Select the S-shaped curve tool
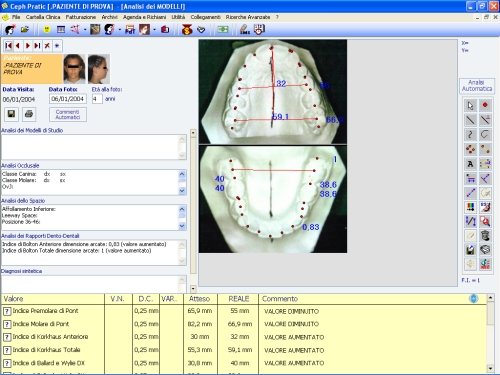Image resolution: width=500 pixels, height=375 pixels. click(x=470, y=135)
